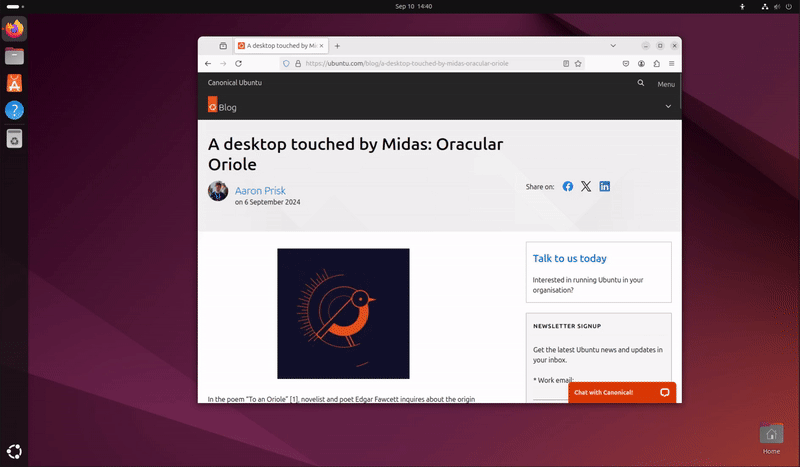Open the Trash in the dock
Screen dimensions: 800x467
(x=14, y=138)
